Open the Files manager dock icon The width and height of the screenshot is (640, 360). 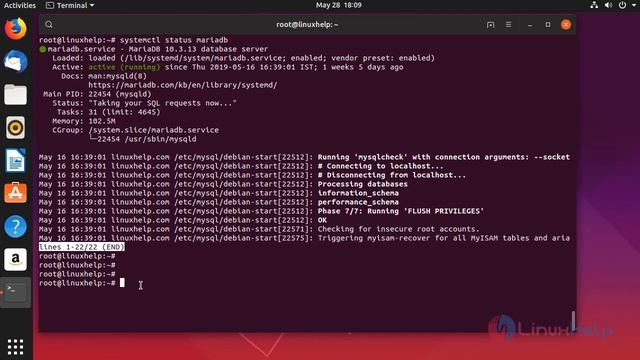point(16,95)
